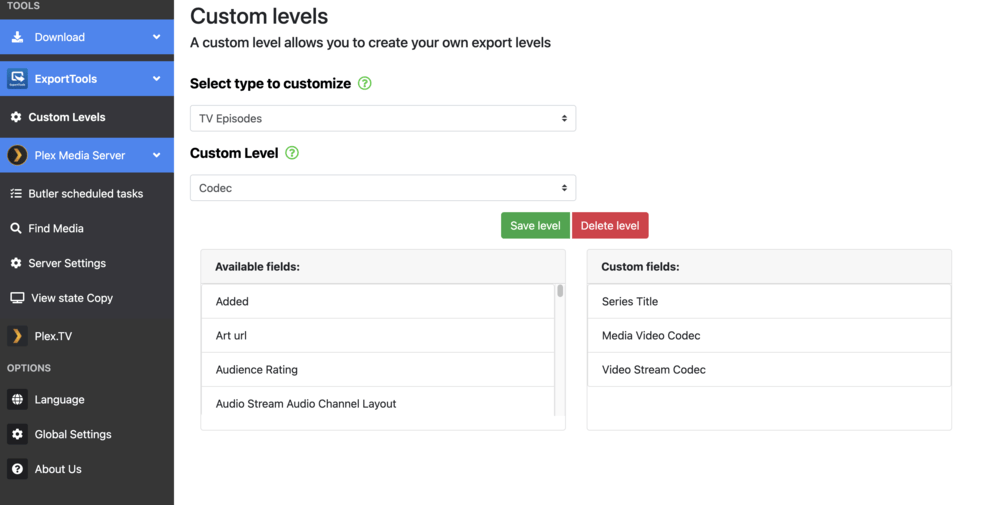The height and width of the screenshot is (505, 989).
Task: Open the Codec custom level dropdown
Action: tap(383, 188)
